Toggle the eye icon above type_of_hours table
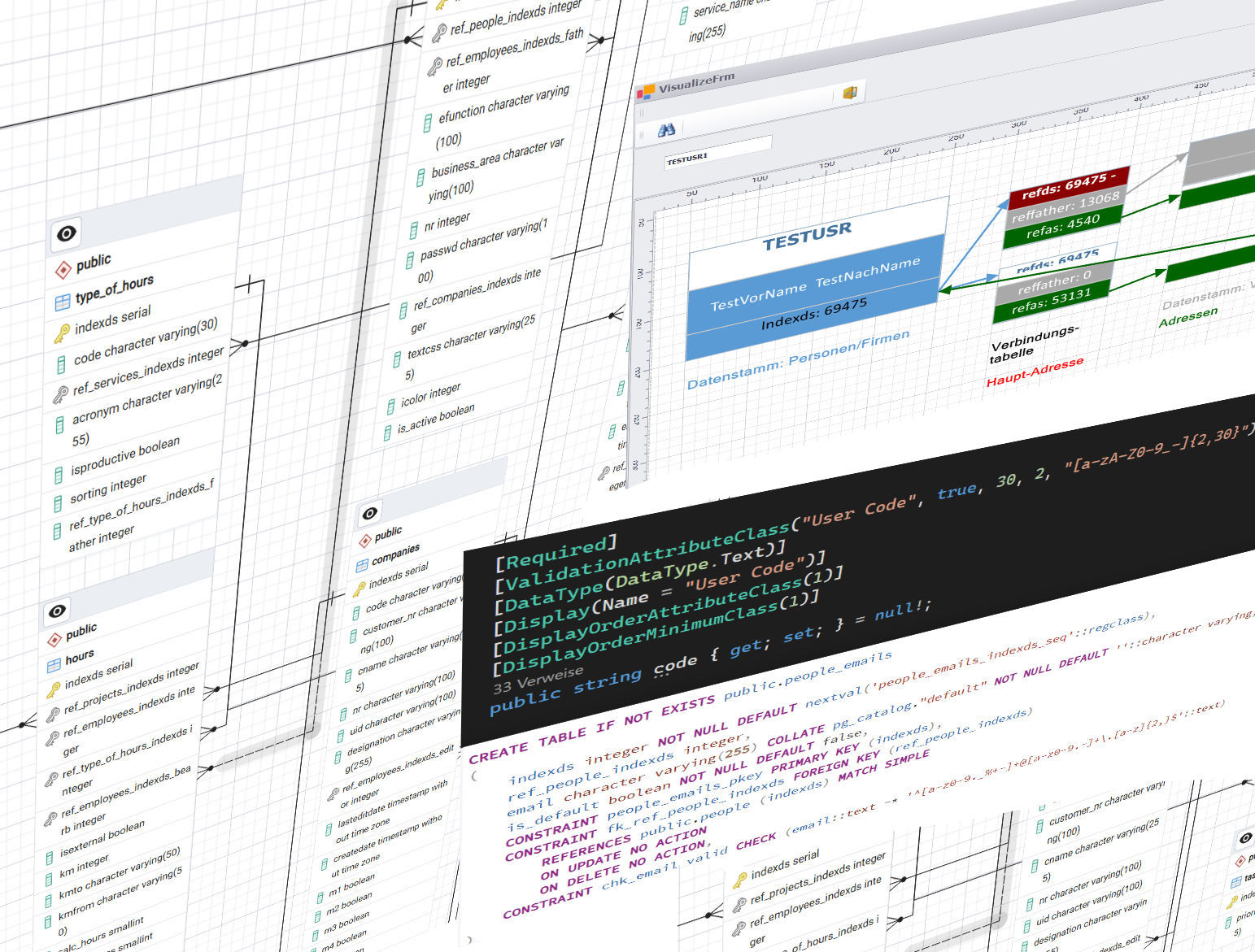The image size is (1255, 952). click(x=66, y=234)
